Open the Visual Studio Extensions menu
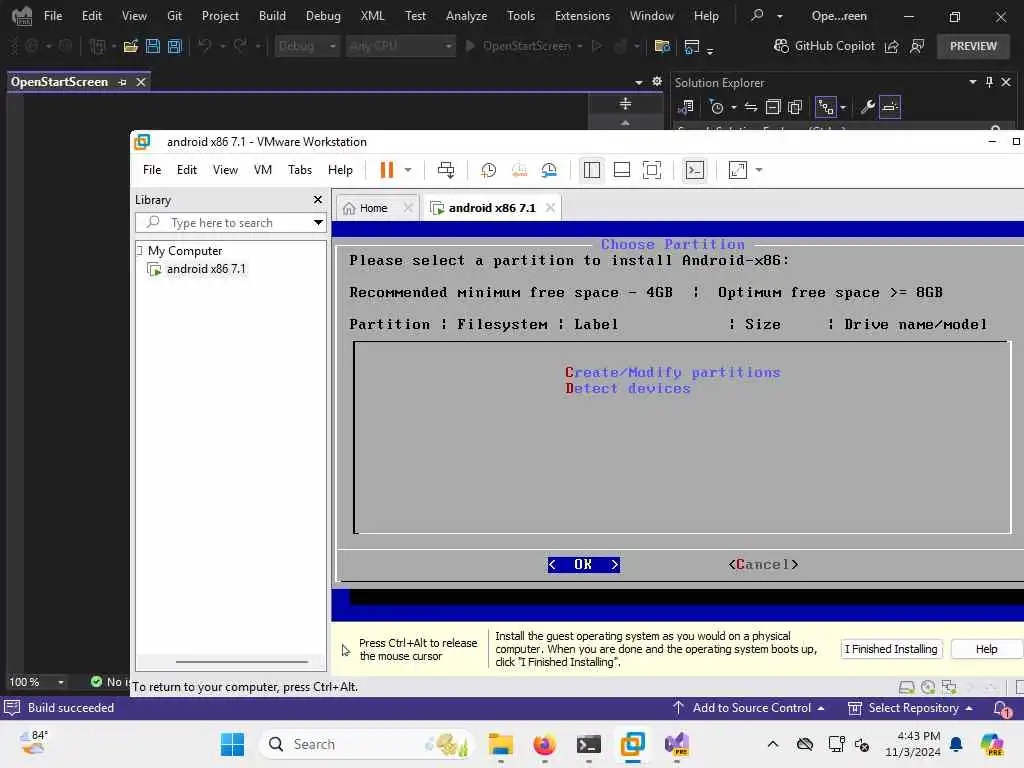Image resolution: width=1024 pixels, height=768 pixels. pyautogui.click(x=582, y=16)
